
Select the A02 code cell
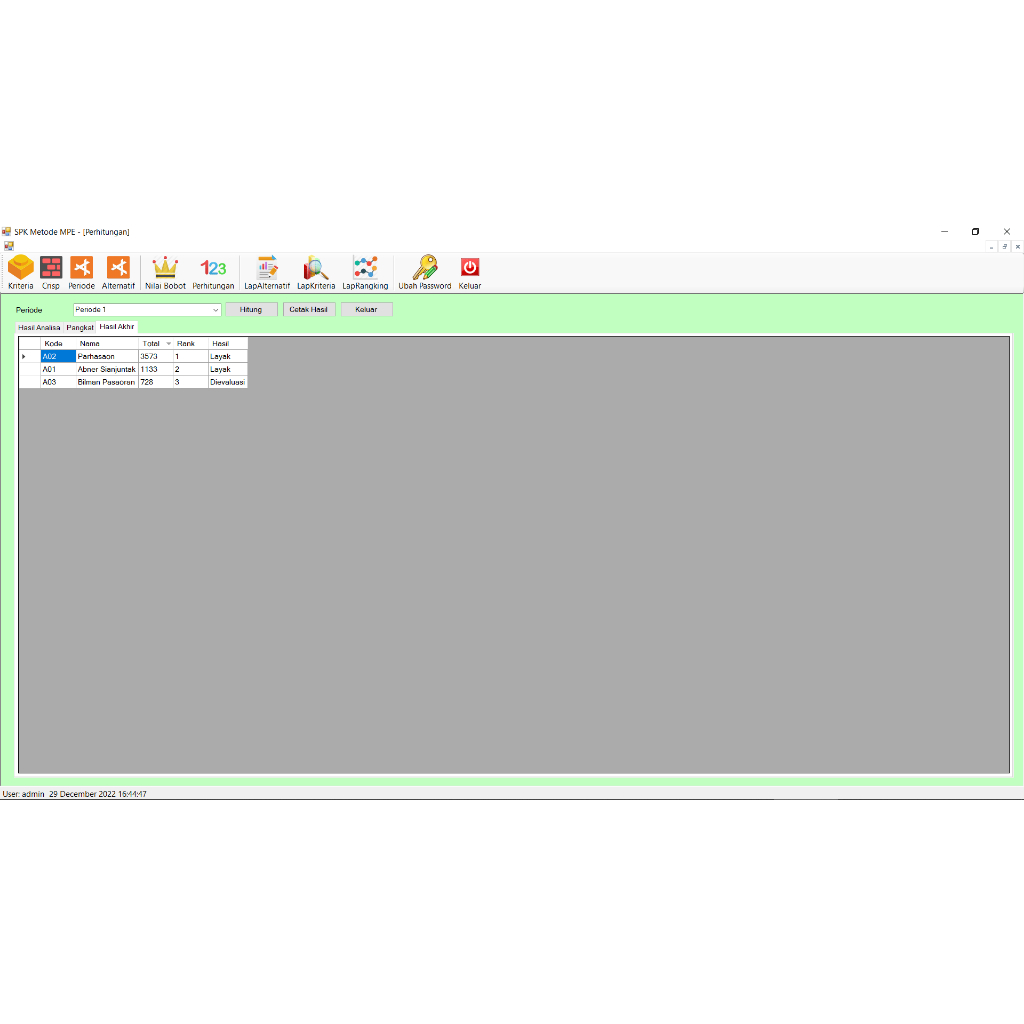coord(57,357)
